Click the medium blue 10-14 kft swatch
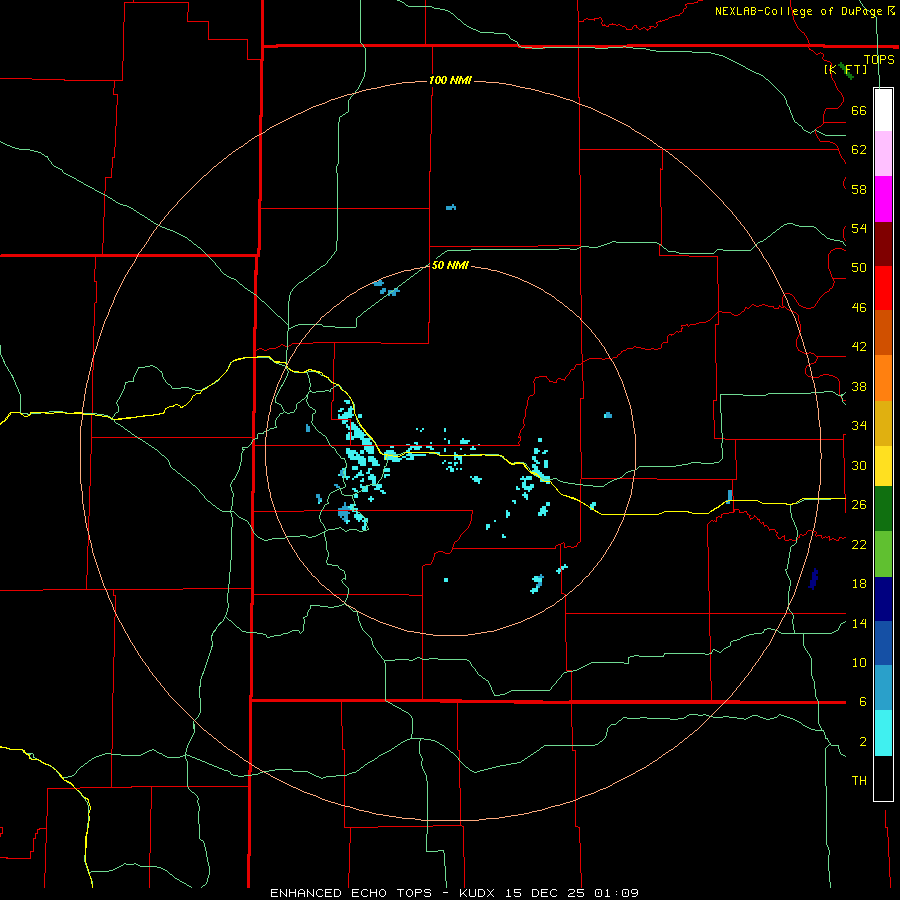The width and height of the screenshot is (900, 900). pos(883,643)
